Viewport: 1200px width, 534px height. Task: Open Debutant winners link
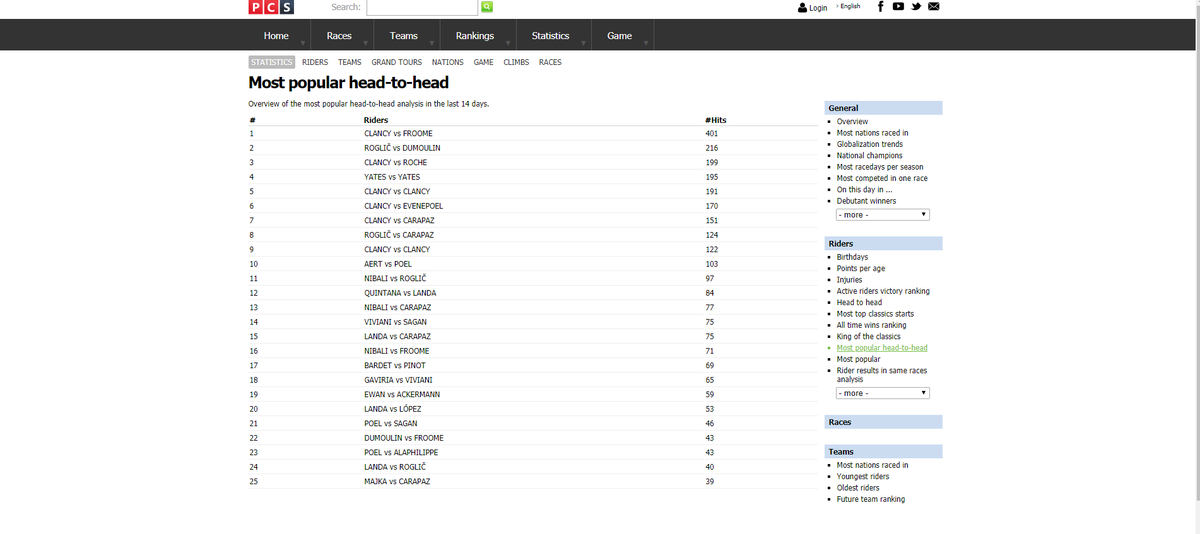tap(866, 201)
